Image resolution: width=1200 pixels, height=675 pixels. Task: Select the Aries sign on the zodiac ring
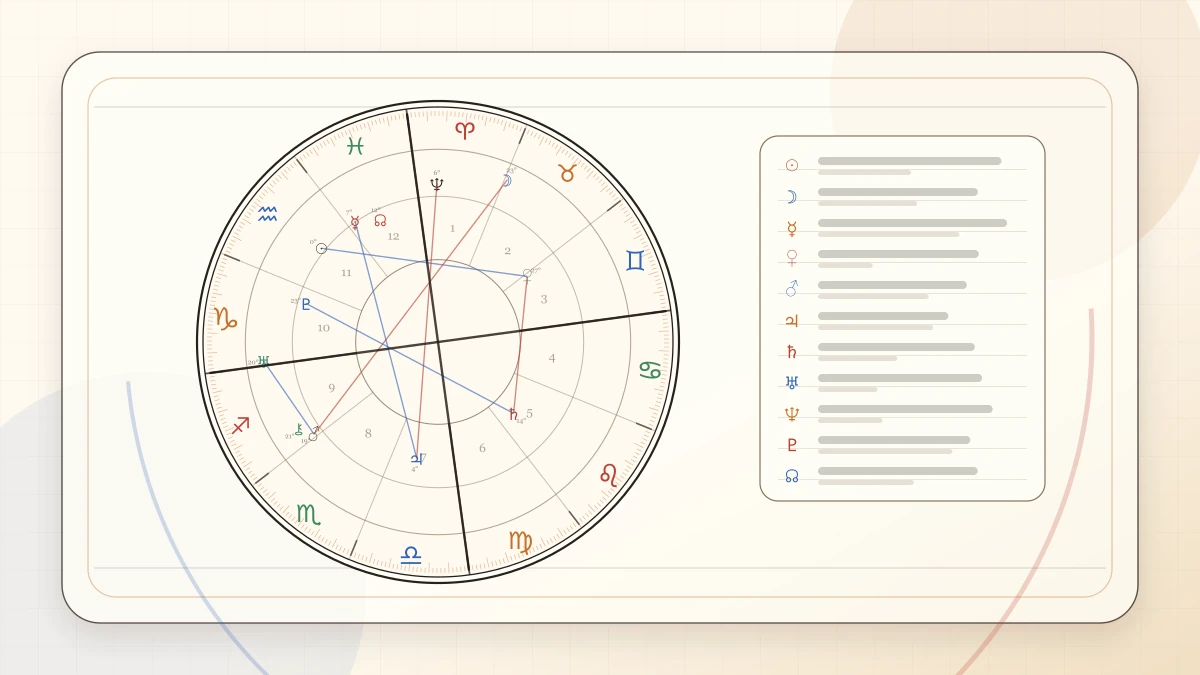click(x=465, y=129)
